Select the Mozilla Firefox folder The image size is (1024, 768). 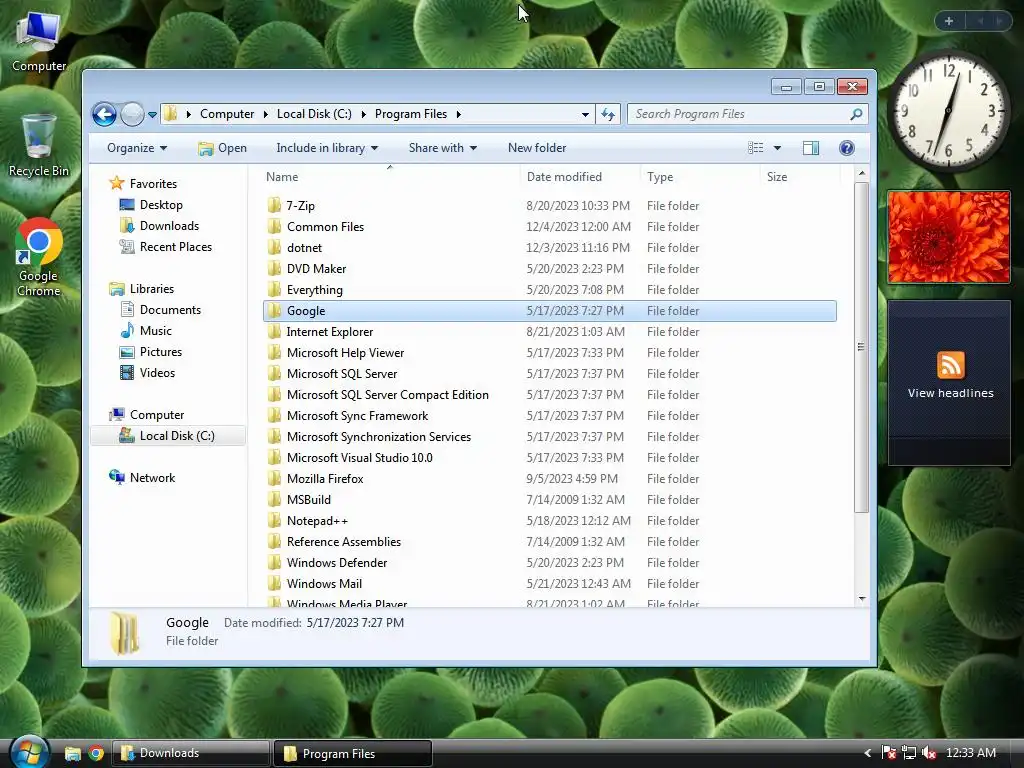pos(325,479)
